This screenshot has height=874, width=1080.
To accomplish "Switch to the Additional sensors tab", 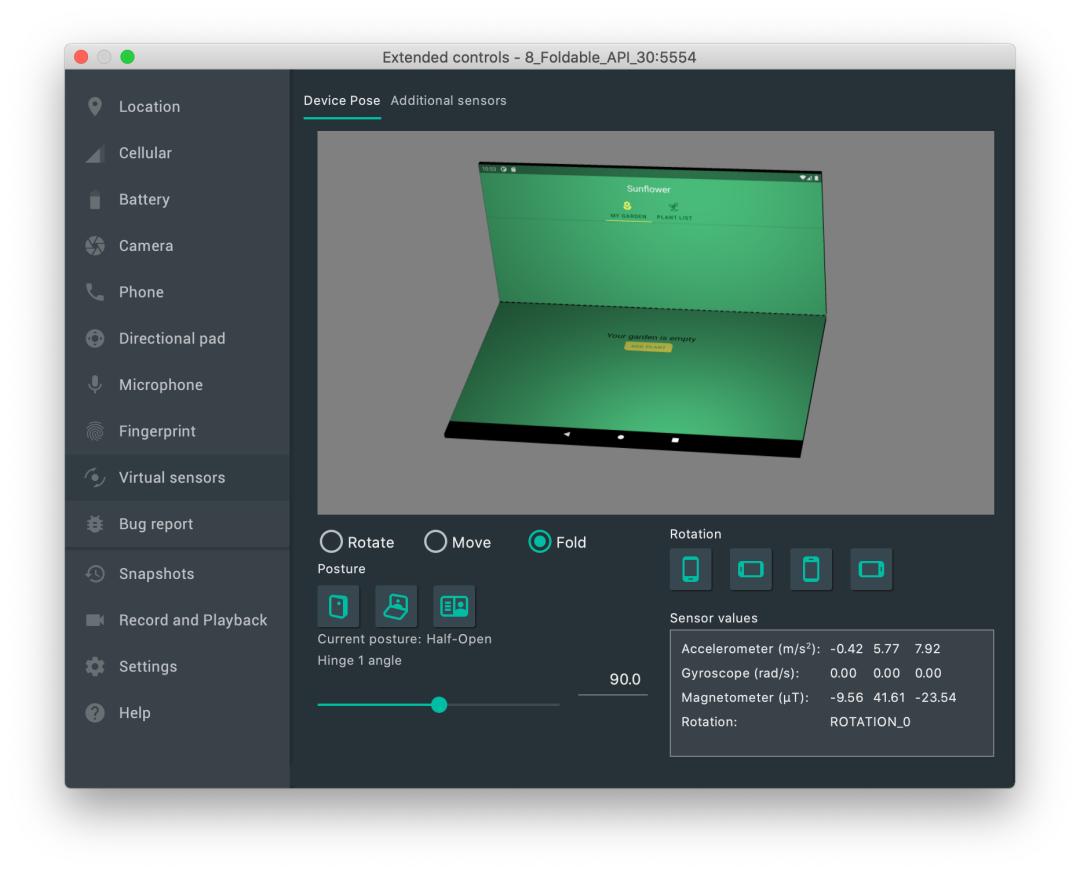I will click(x=449, y=100).
